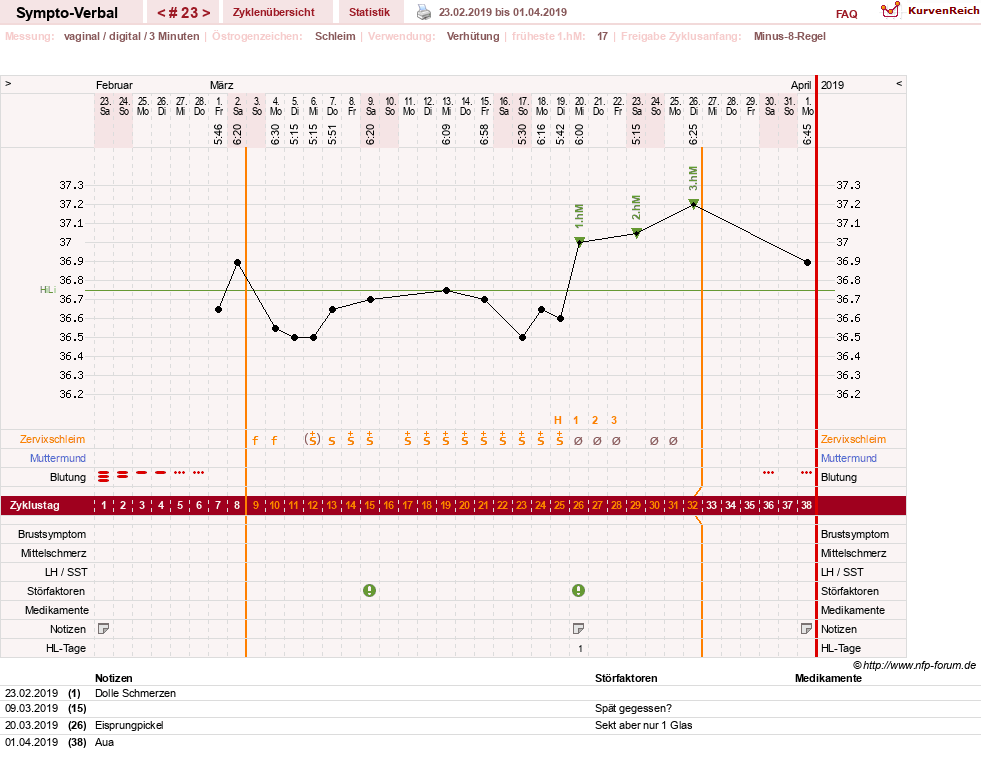
Task: Open the FAQ link
Action: point(846,14)
